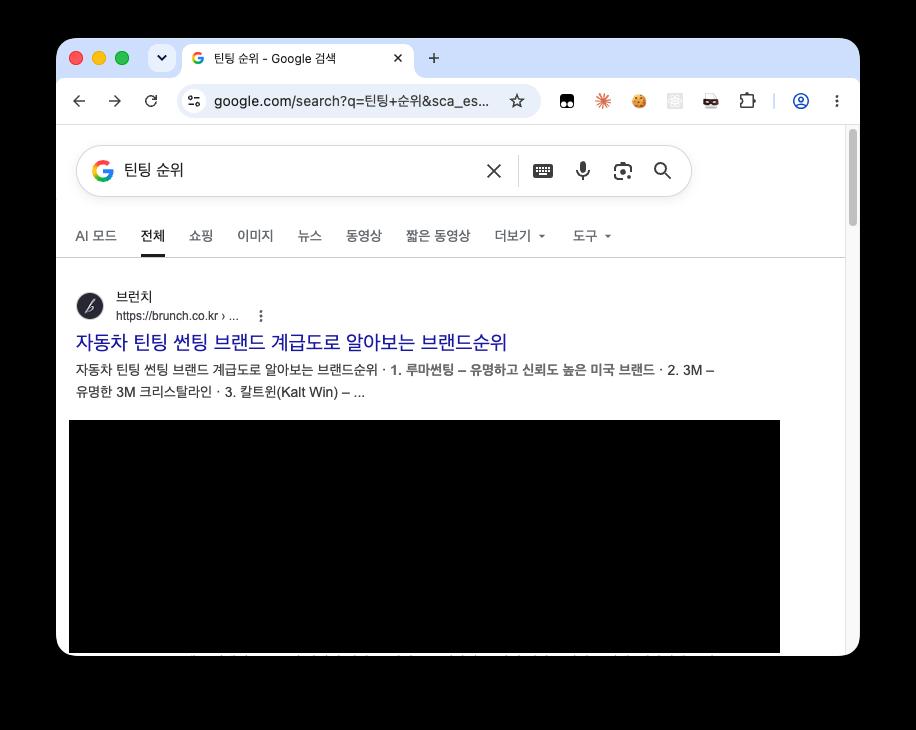Open the faded gray extension icon
The image size is (916, 730).
(675, 101)
